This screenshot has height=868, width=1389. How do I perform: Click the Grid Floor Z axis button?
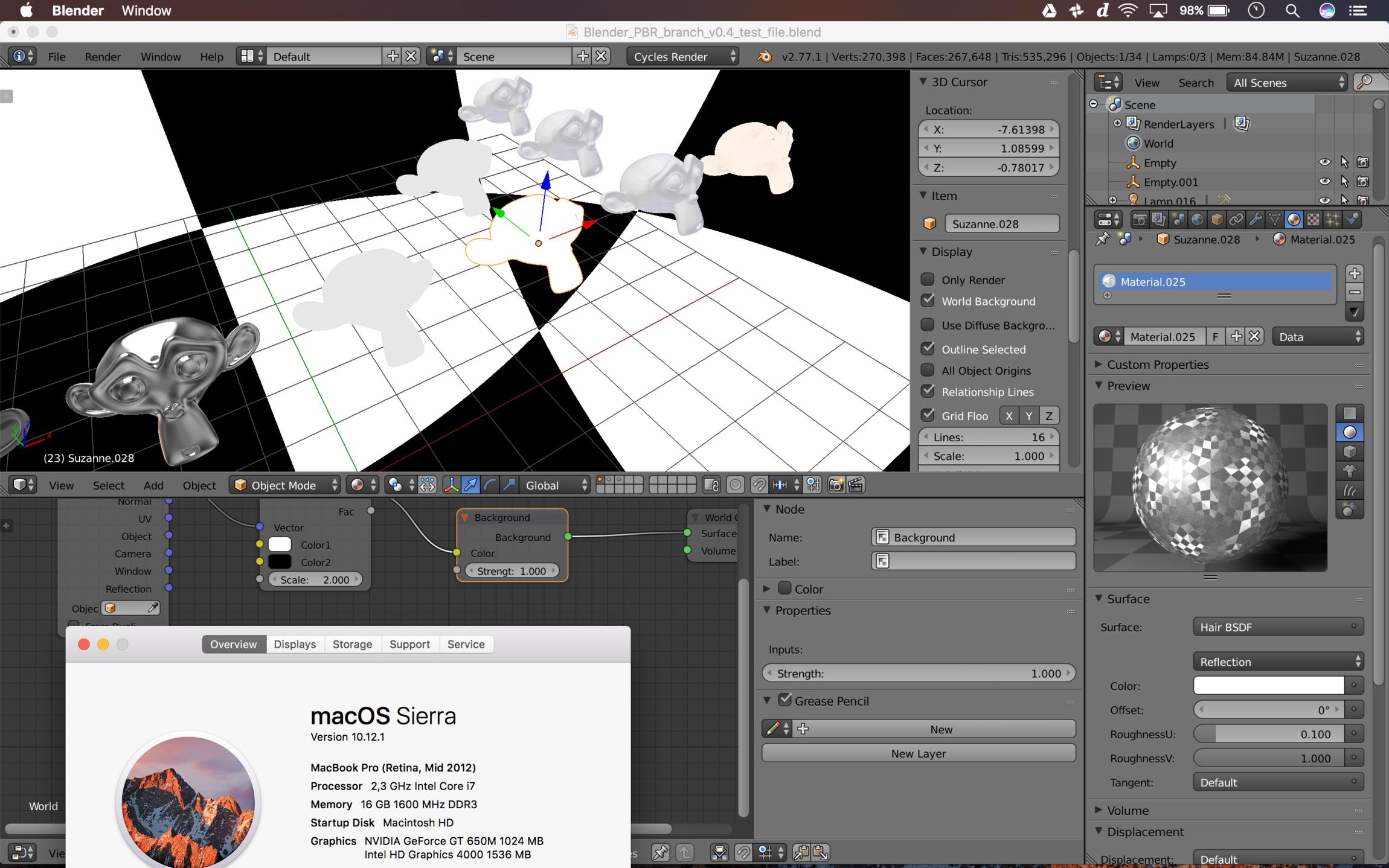1049,415
